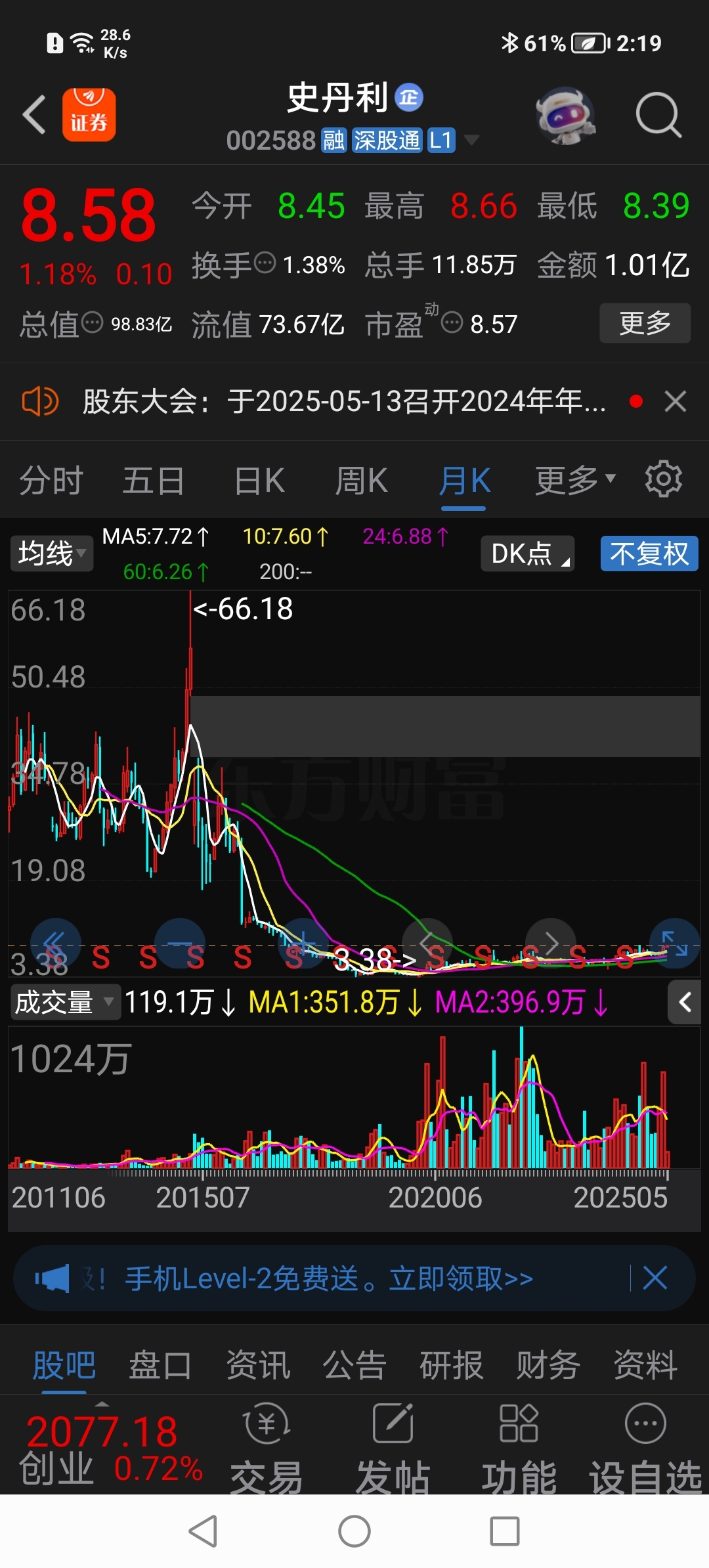
Task: Tap the MA5:7.72 moving average label
Action: 156,536
